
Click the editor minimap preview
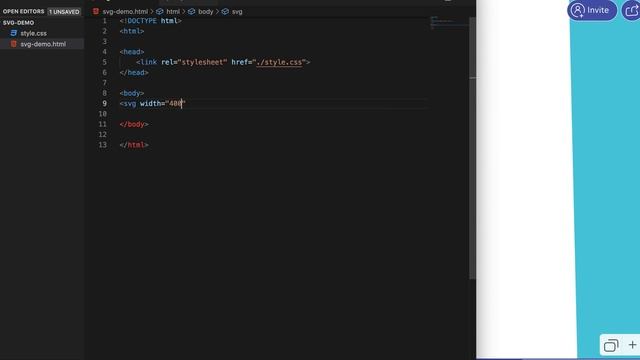(449, 22)
